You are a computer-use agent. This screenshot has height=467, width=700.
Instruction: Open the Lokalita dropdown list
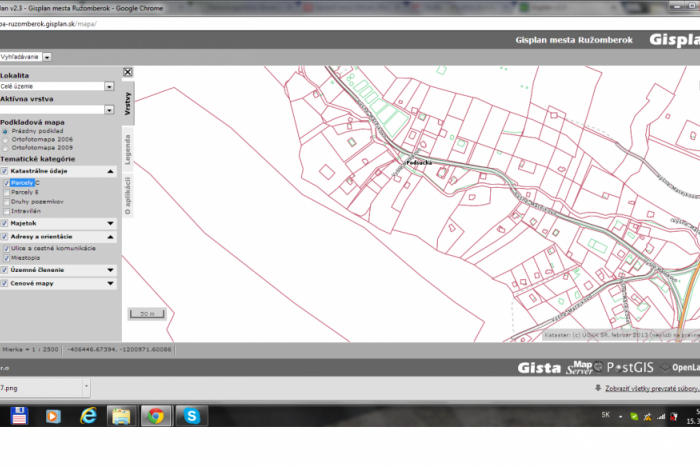pyautogui.click(x=109, y=86)
